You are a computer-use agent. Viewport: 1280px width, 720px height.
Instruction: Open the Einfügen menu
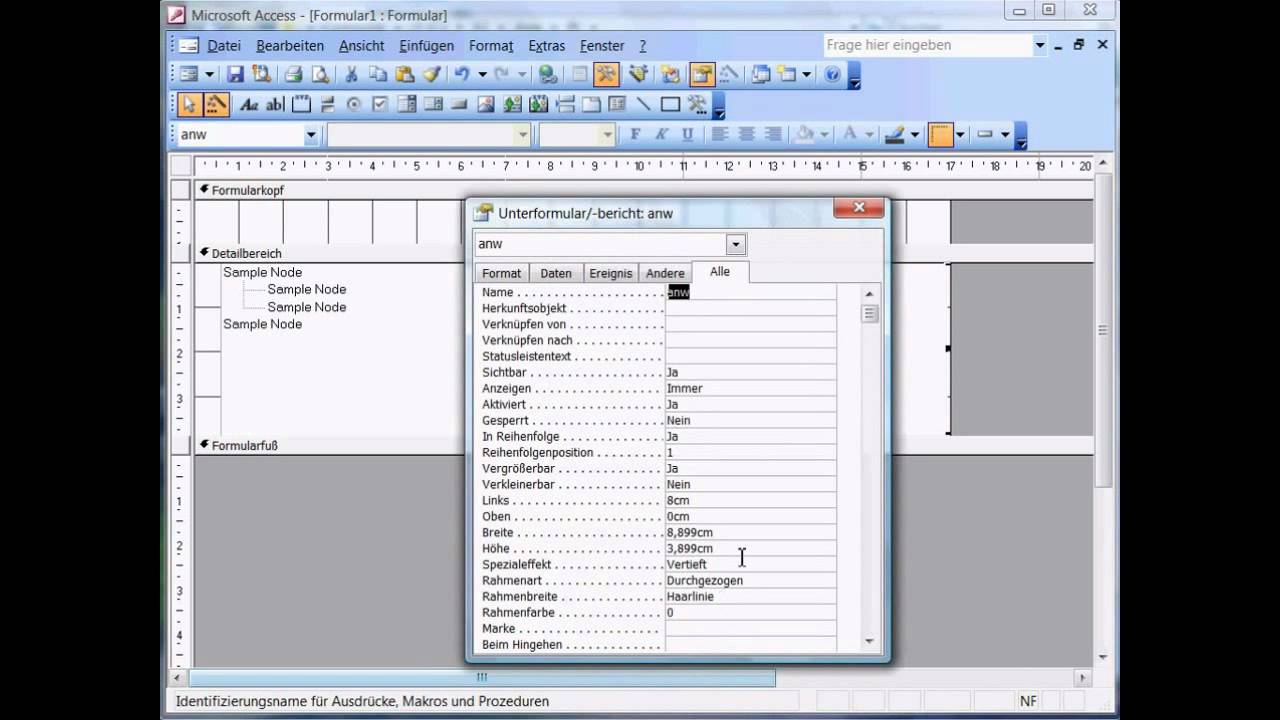[x=426, y=46]
